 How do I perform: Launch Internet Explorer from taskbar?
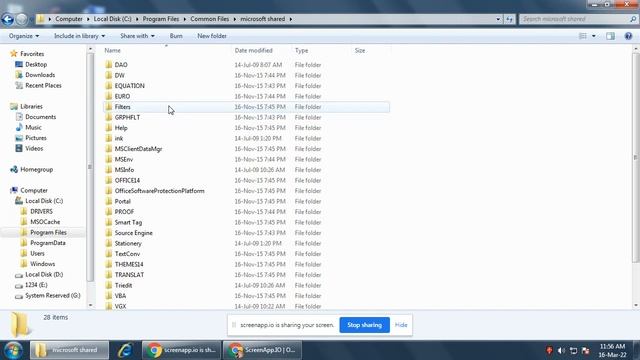[124, 350]
